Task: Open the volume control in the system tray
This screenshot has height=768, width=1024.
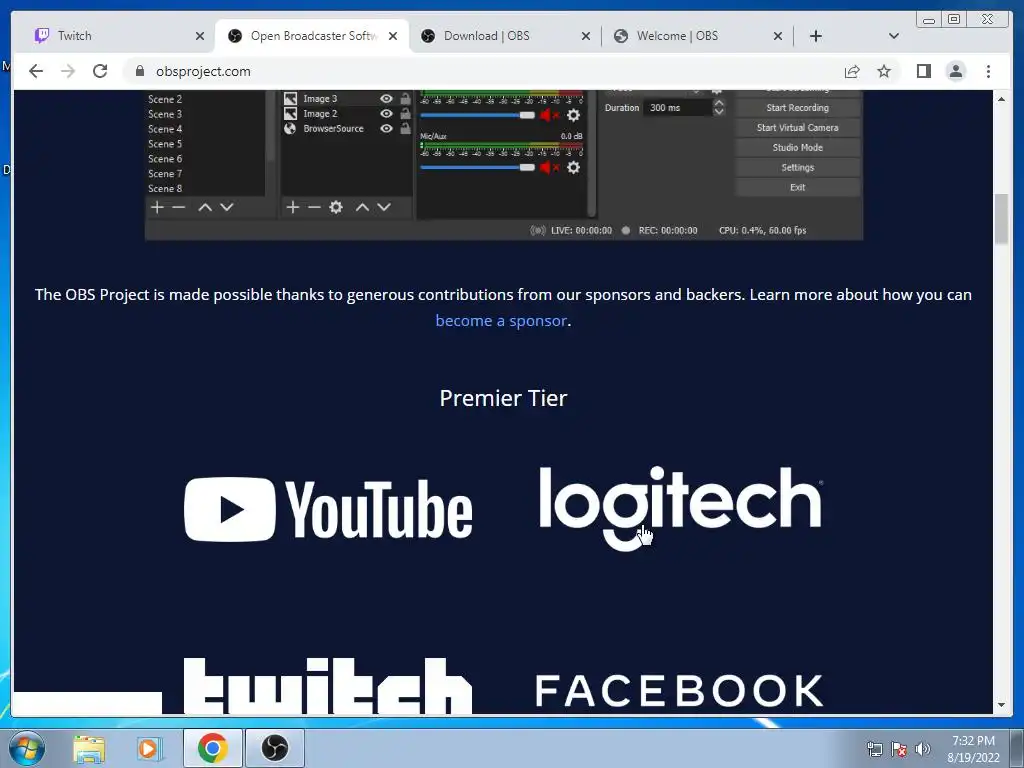Action: point(922,749)
